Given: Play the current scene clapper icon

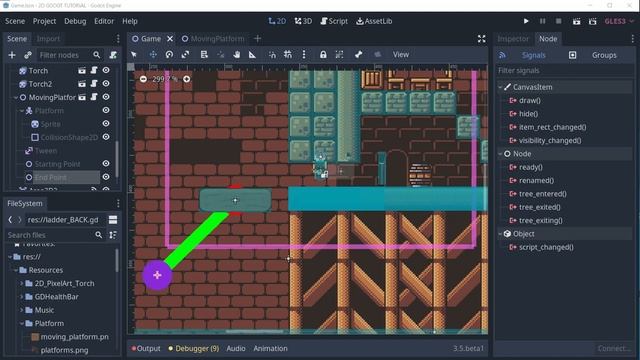Looking at the screenshot, I should click(x=576, y=21).
